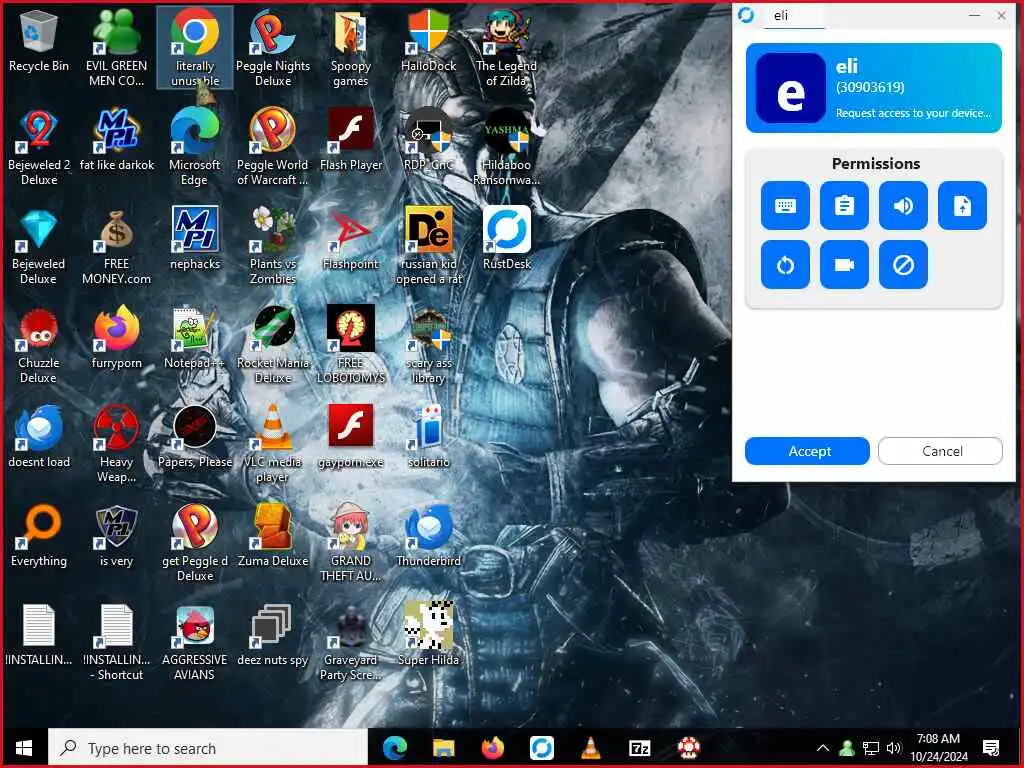Viewport: 1024px width, 768px height.
Task: Select Chuzzle Deluxe desktop icon
Action: coord(39,346)
